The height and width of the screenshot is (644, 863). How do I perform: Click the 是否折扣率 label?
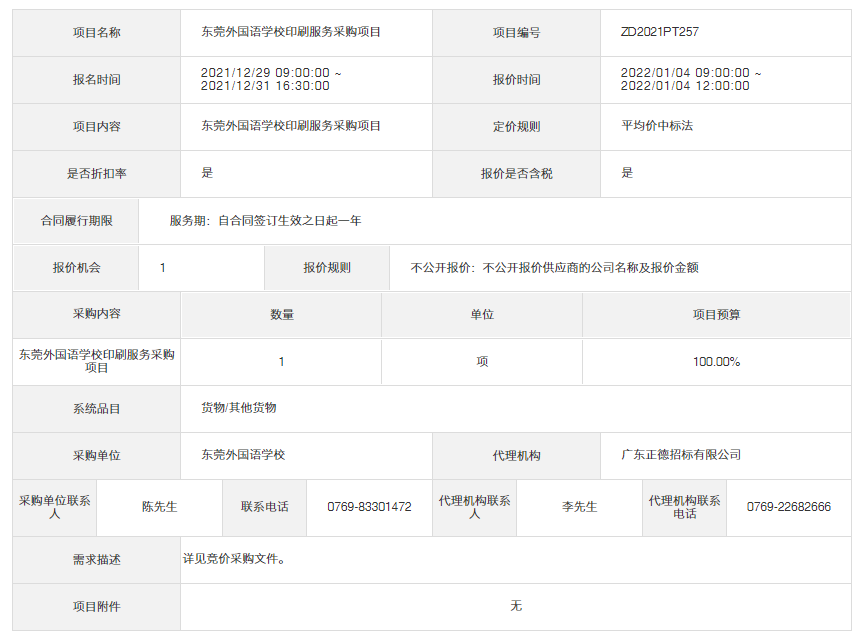pos(96,174)
